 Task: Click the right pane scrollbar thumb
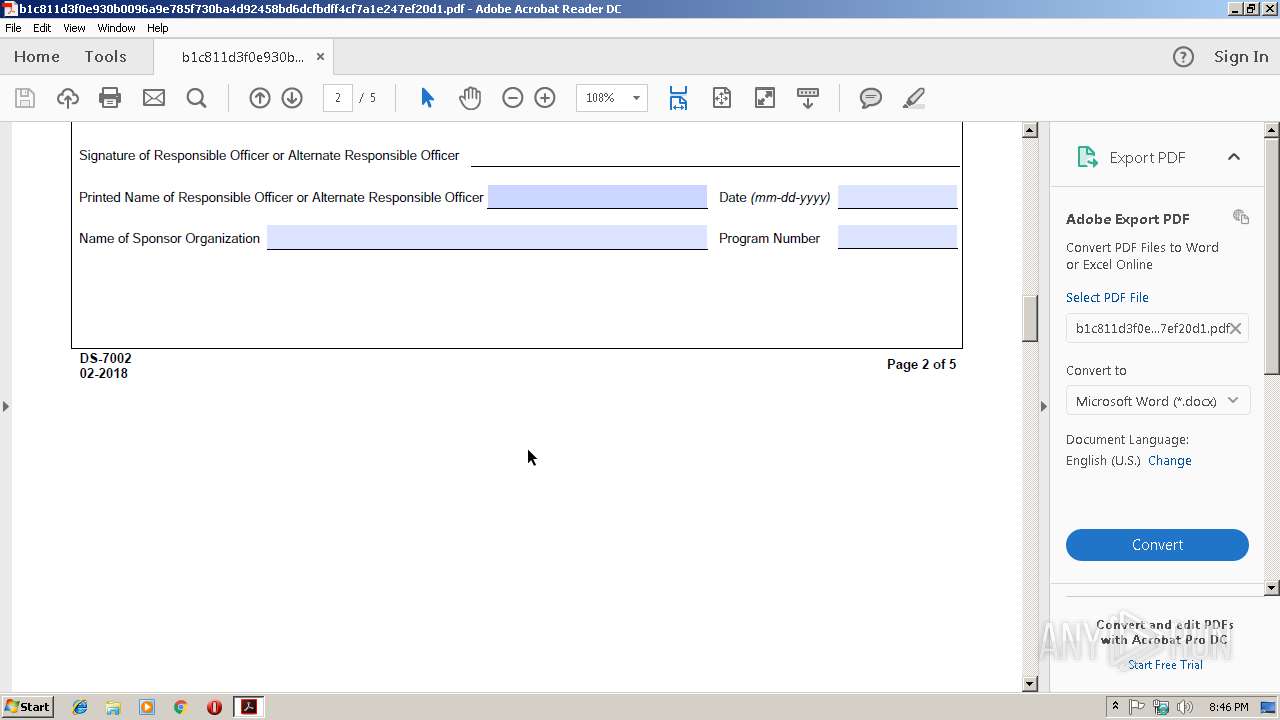pos(1272,255)
